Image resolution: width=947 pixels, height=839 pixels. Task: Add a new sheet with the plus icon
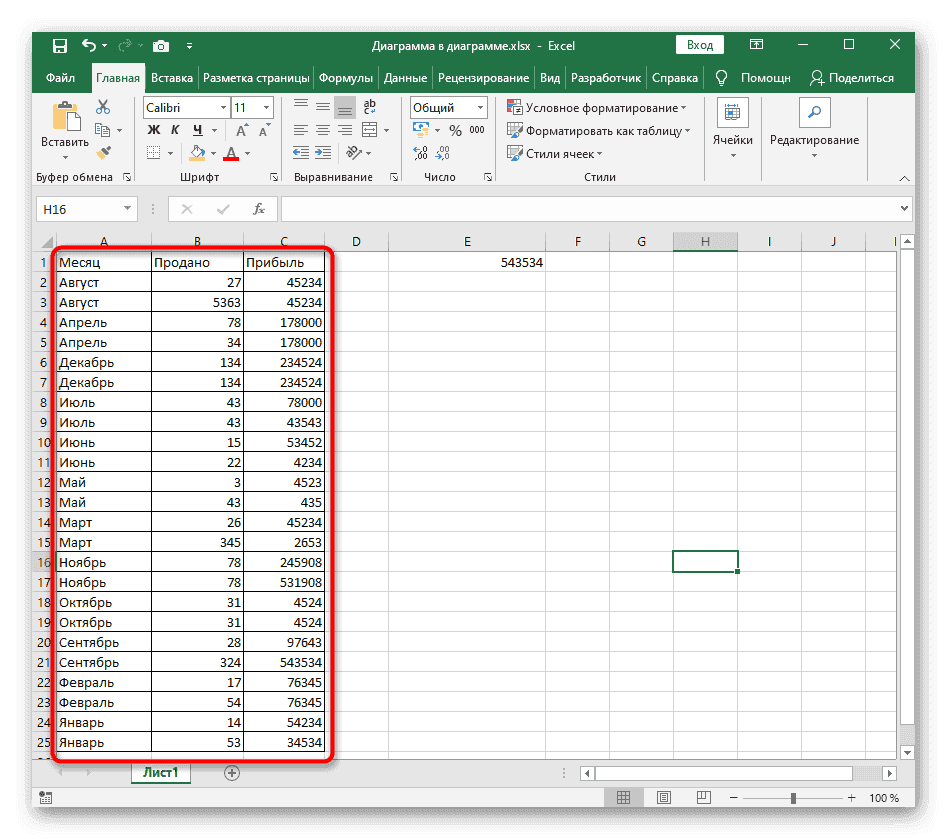click(232, 773)
